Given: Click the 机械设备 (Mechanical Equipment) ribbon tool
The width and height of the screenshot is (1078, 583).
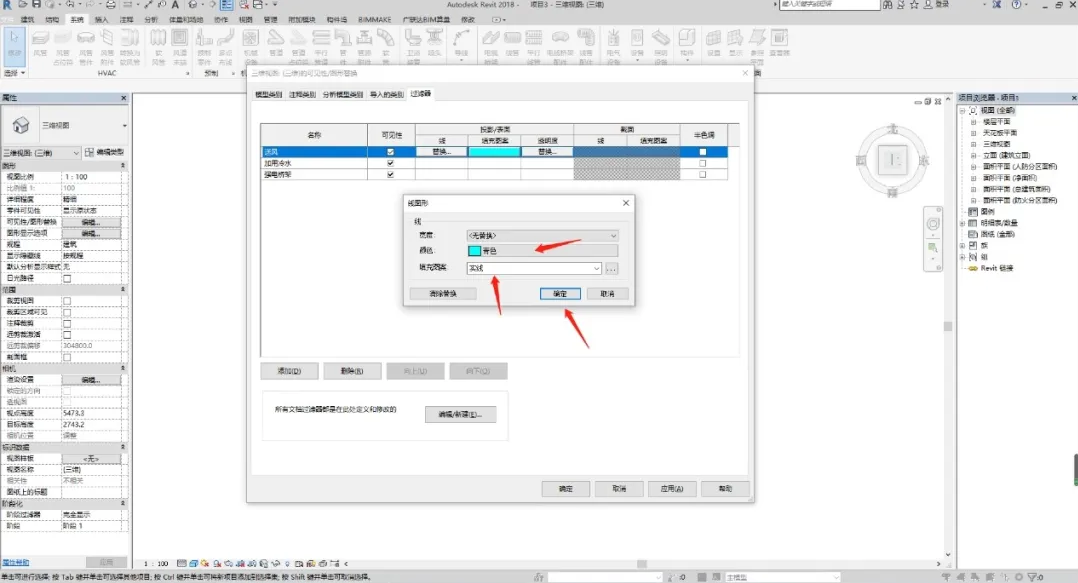Looking at the screenshot, I should pos(250,44).
